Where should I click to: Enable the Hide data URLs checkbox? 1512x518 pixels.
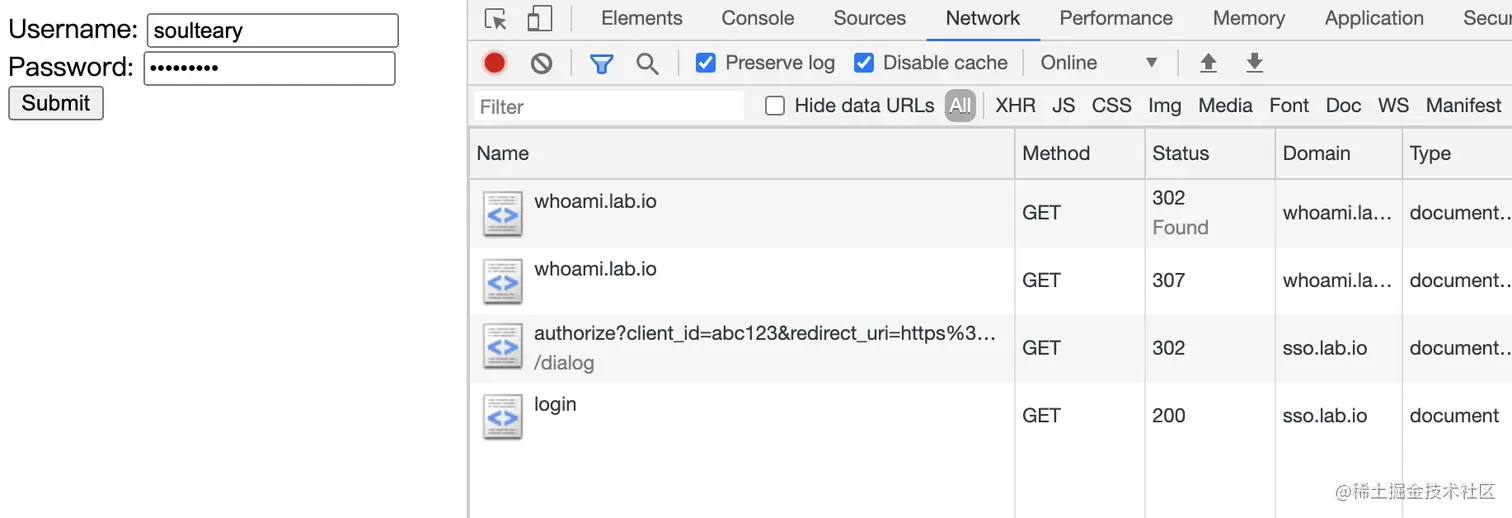(775, 106)
